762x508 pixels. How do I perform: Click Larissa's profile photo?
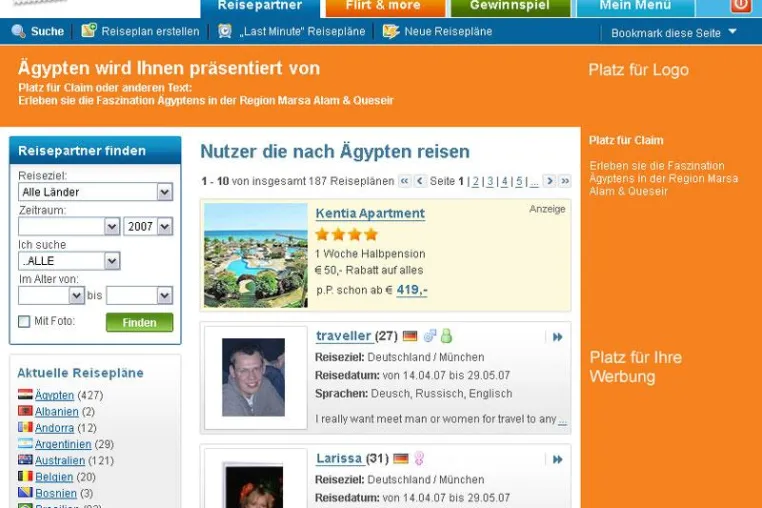click(x=254, y=487)
